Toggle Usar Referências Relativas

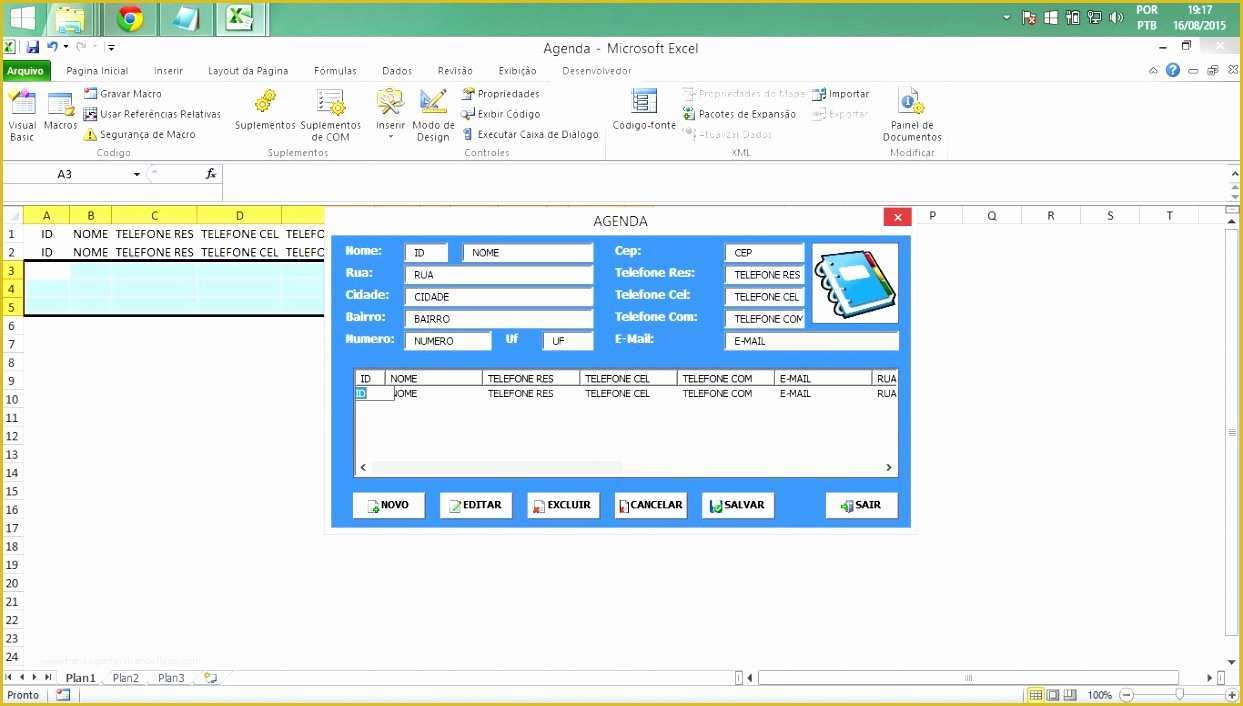click(x=152, y=114)
